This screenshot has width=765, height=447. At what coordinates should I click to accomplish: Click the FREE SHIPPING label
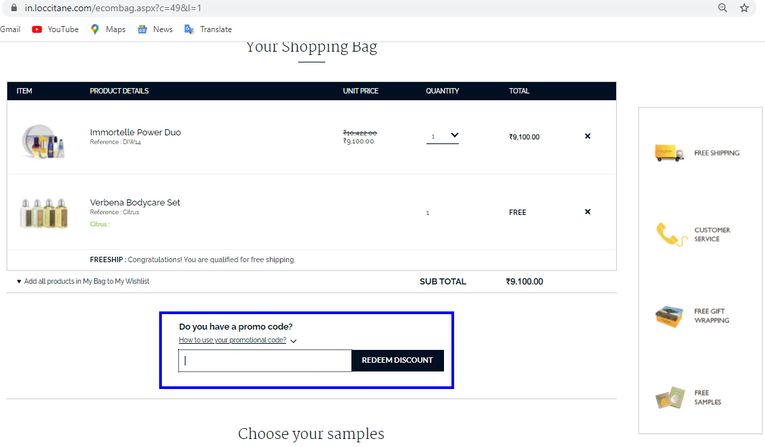(x=717, y=153)
